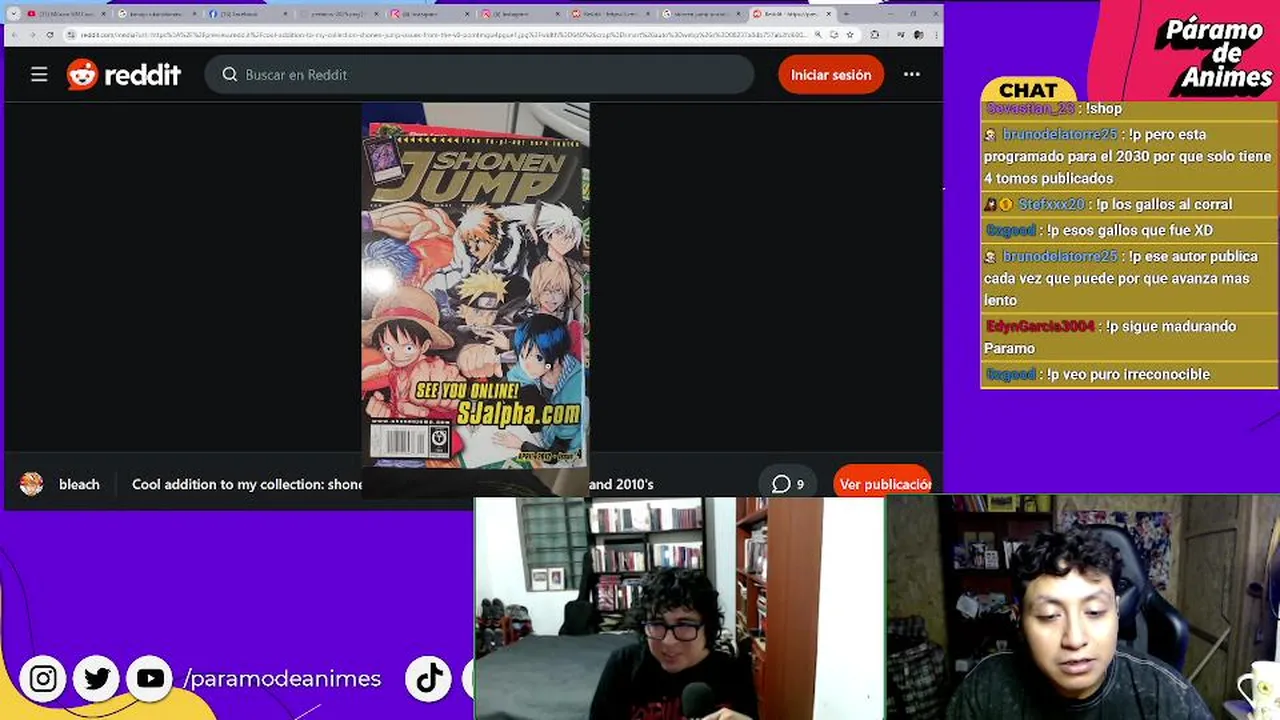The height and width of the screenshot is (720, 1280).
Task: Open a new browser tab
Action: [846, 14]
